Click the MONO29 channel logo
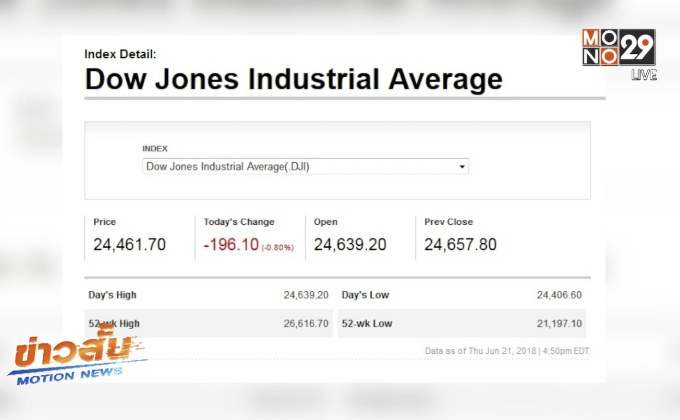The image size is (680, 420). pos(617,47)
